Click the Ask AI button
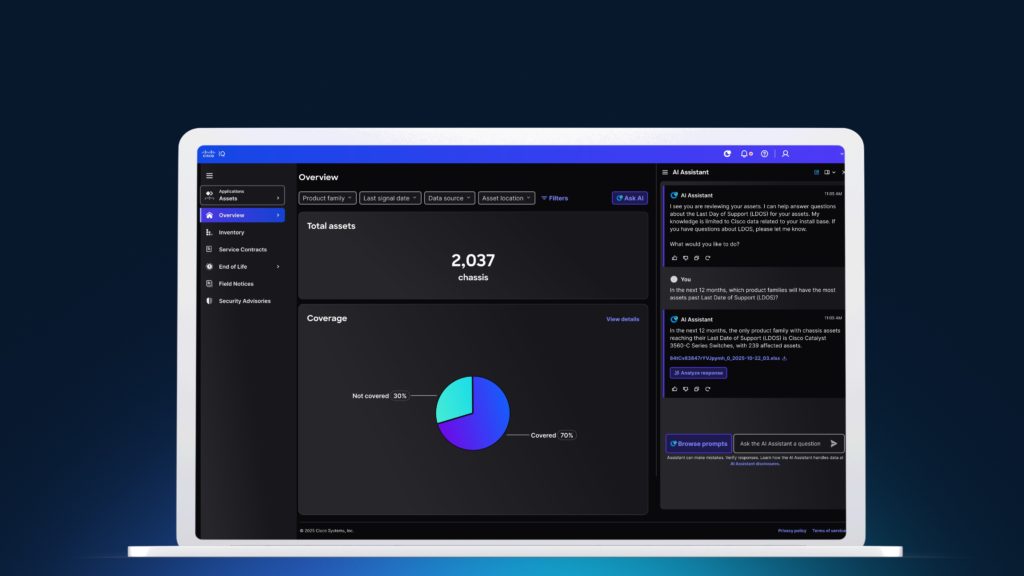1024x576 pixels. coord(629,198)
